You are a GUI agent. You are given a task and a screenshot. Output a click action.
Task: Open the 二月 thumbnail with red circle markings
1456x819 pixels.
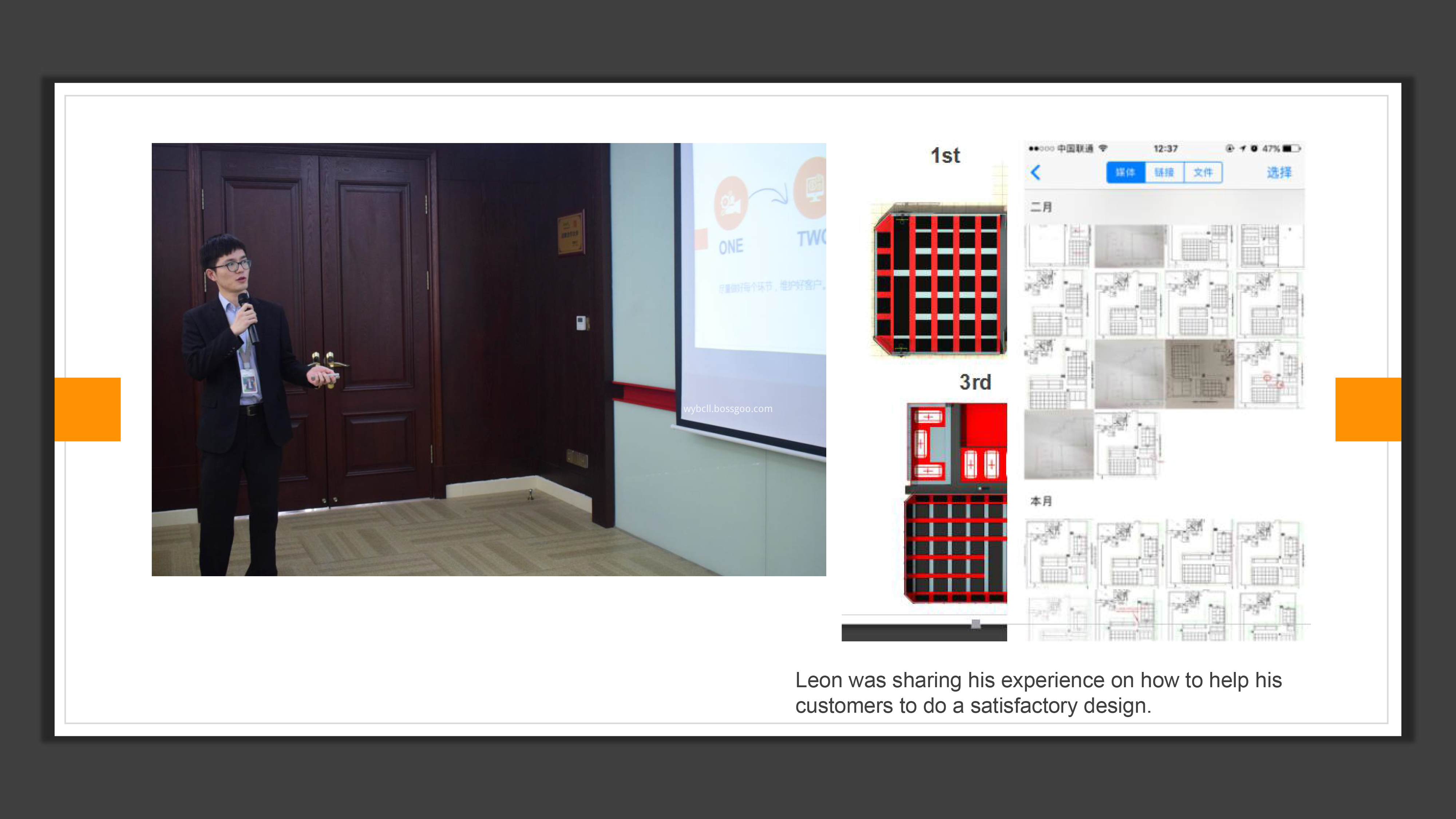pos(1270,373)
